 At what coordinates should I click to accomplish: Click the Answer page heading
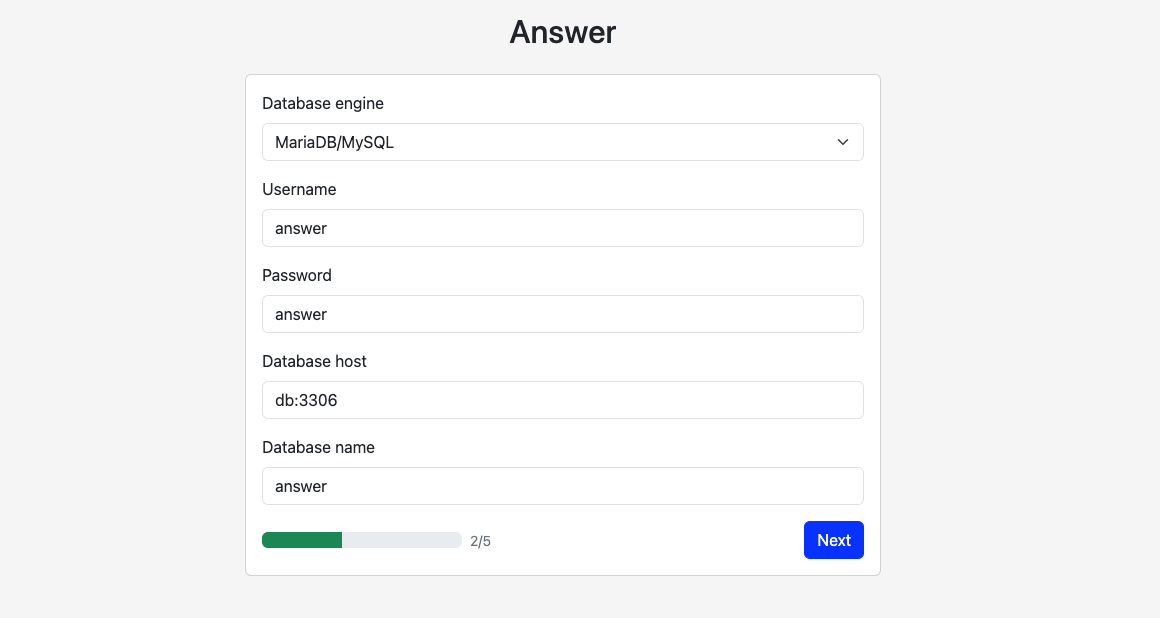tap(562, 32)
